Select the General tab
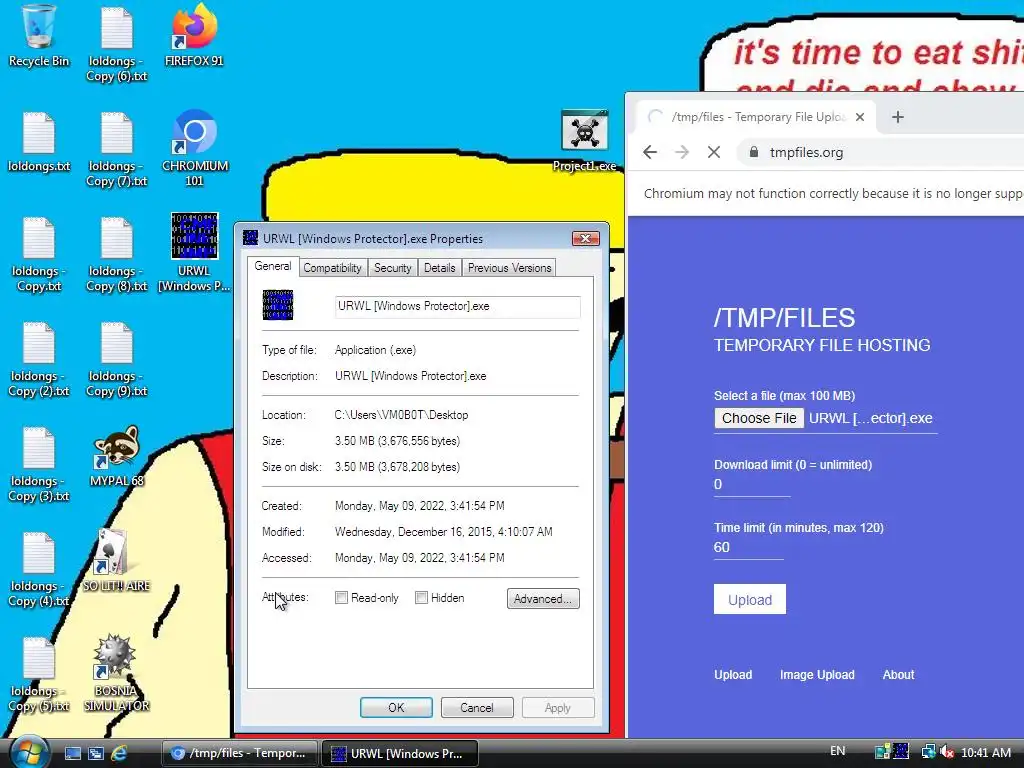This screenshot has width=1024, height=768. pos(273,266)
